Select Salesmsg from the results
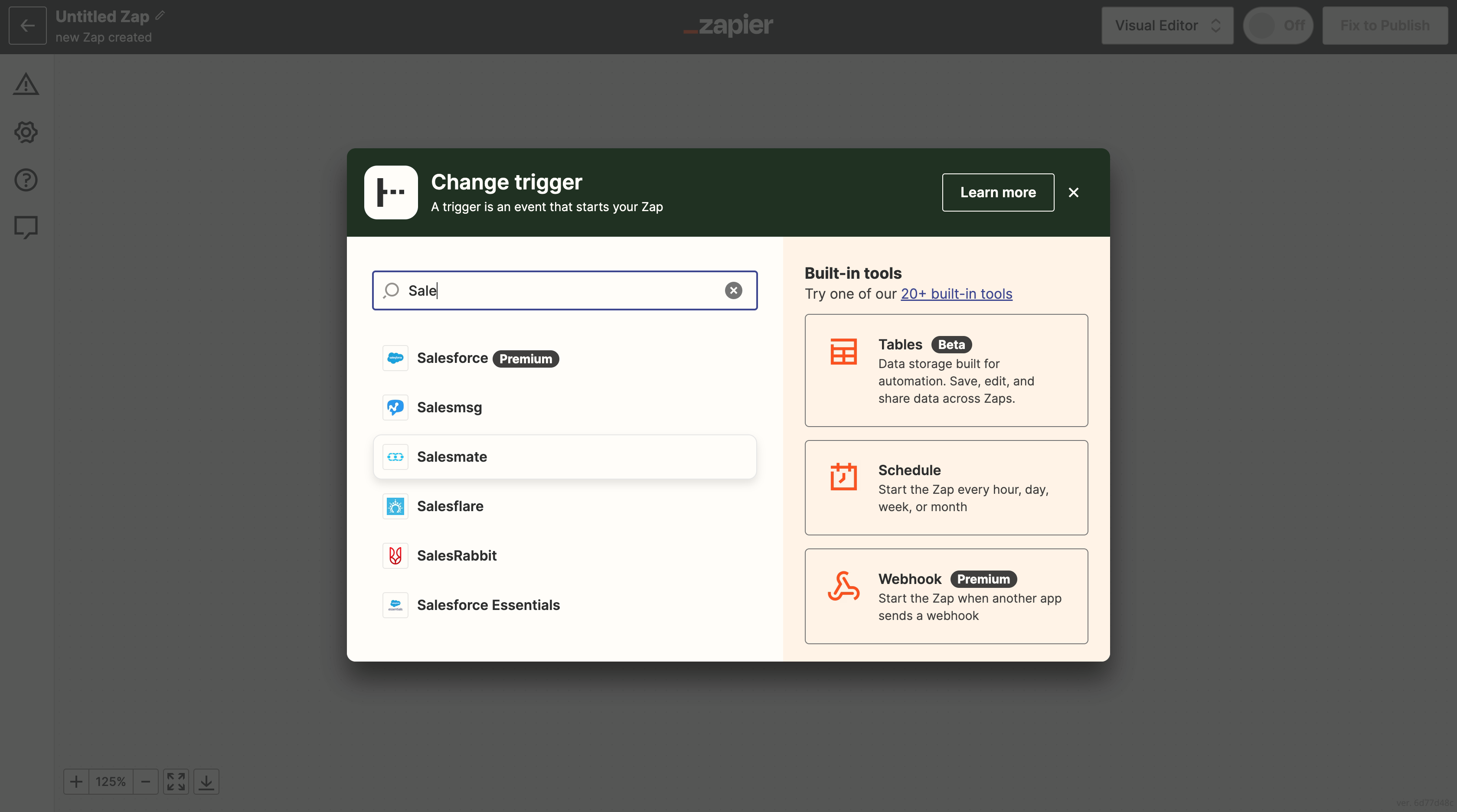 click(565, 407)
